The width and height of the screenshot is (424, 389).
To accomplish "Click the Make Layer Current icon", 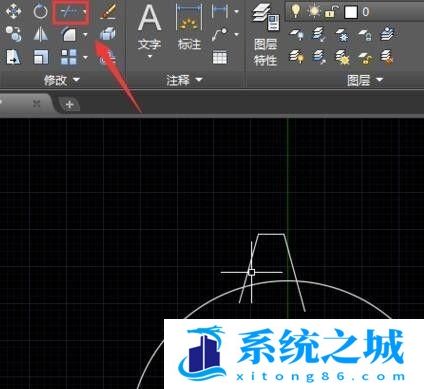I will [x=388, y=34].
